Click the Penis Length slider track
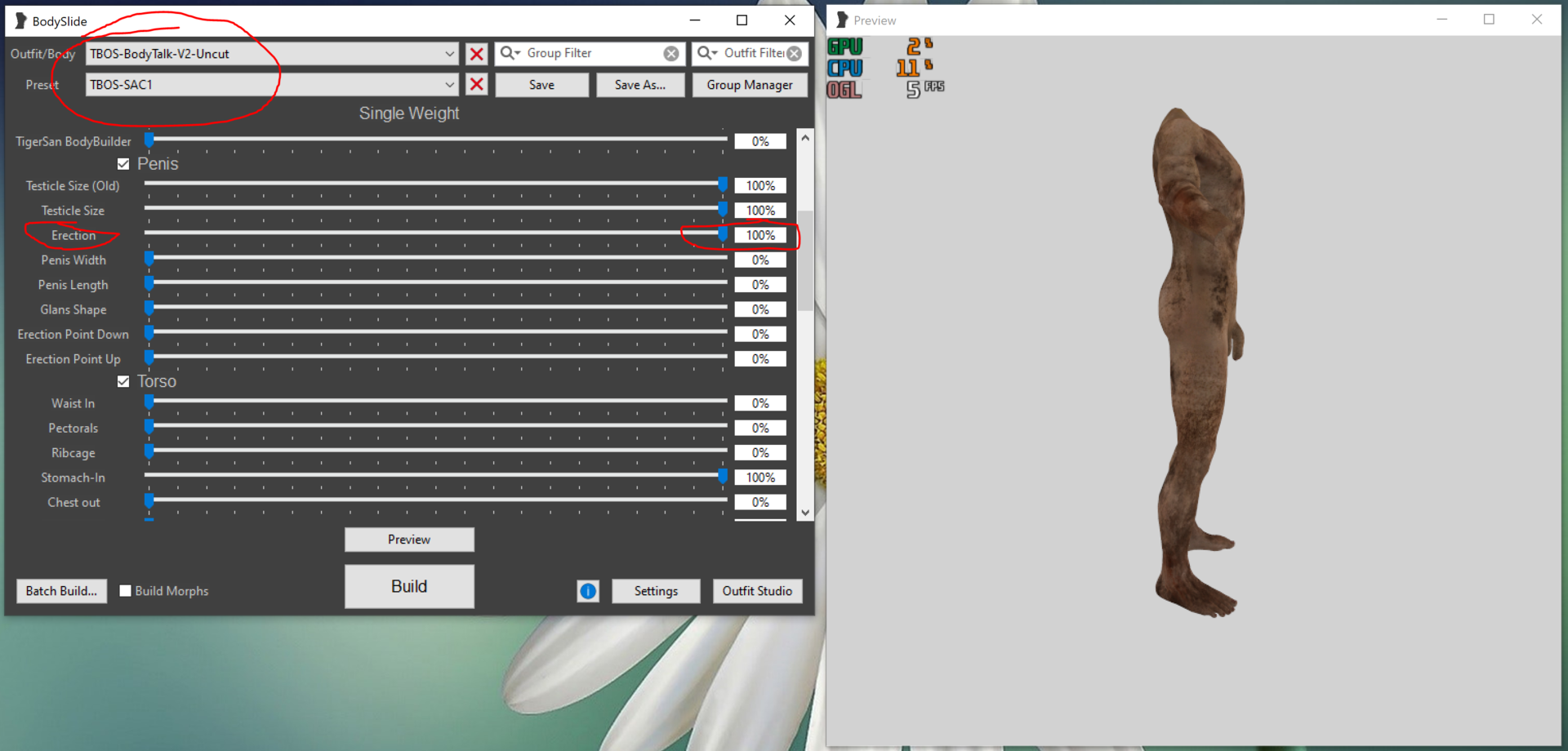Screen dimensions: 1568x751 point(436,282)
